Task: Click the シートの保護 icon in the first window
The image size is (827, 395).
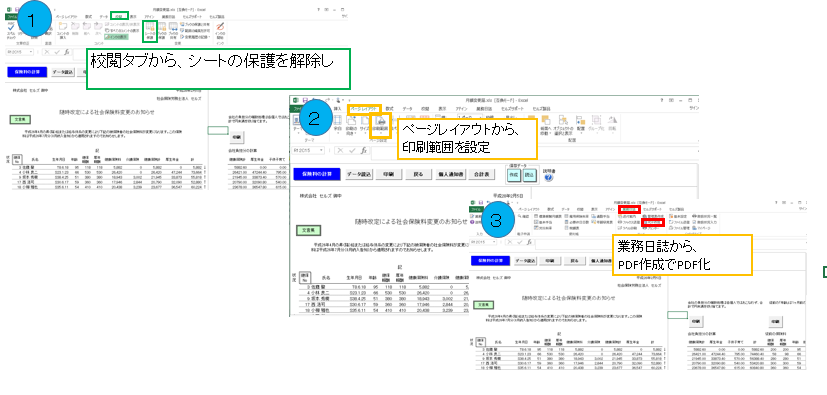Action: [x=150, y=32]
